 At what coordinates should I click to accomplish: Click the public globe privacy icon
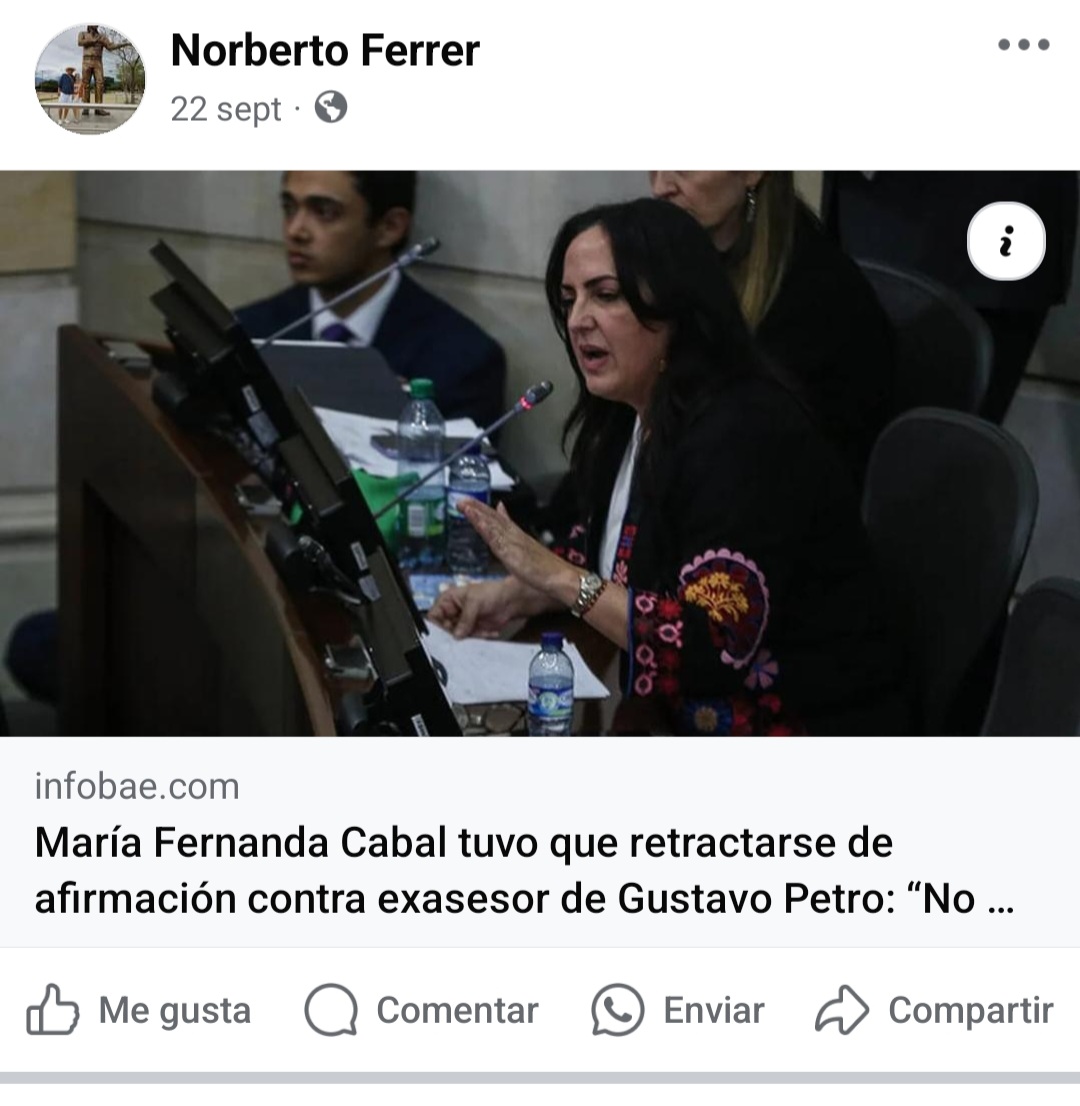coord(331,107)
